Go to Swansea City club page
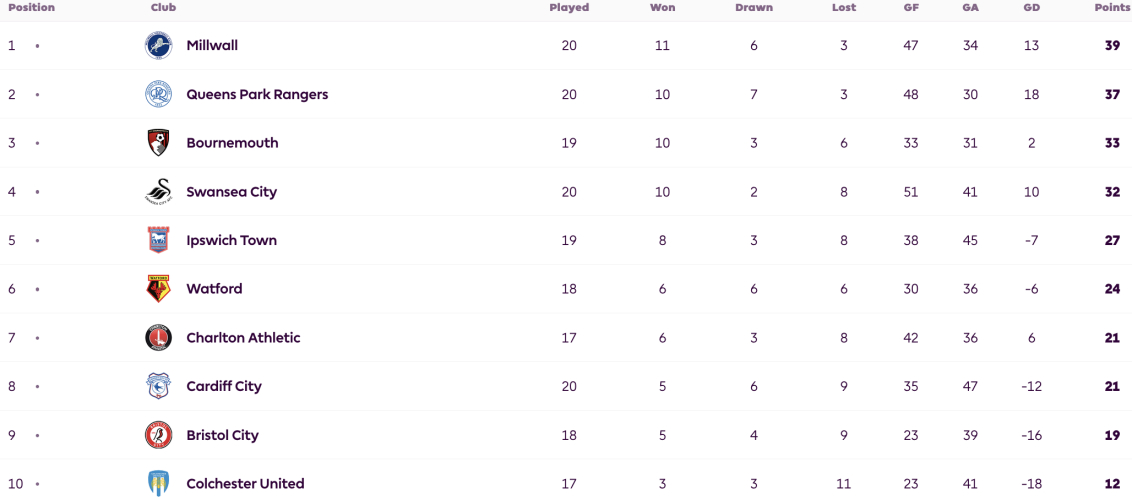1132x500 pixels. coord(232,192)
